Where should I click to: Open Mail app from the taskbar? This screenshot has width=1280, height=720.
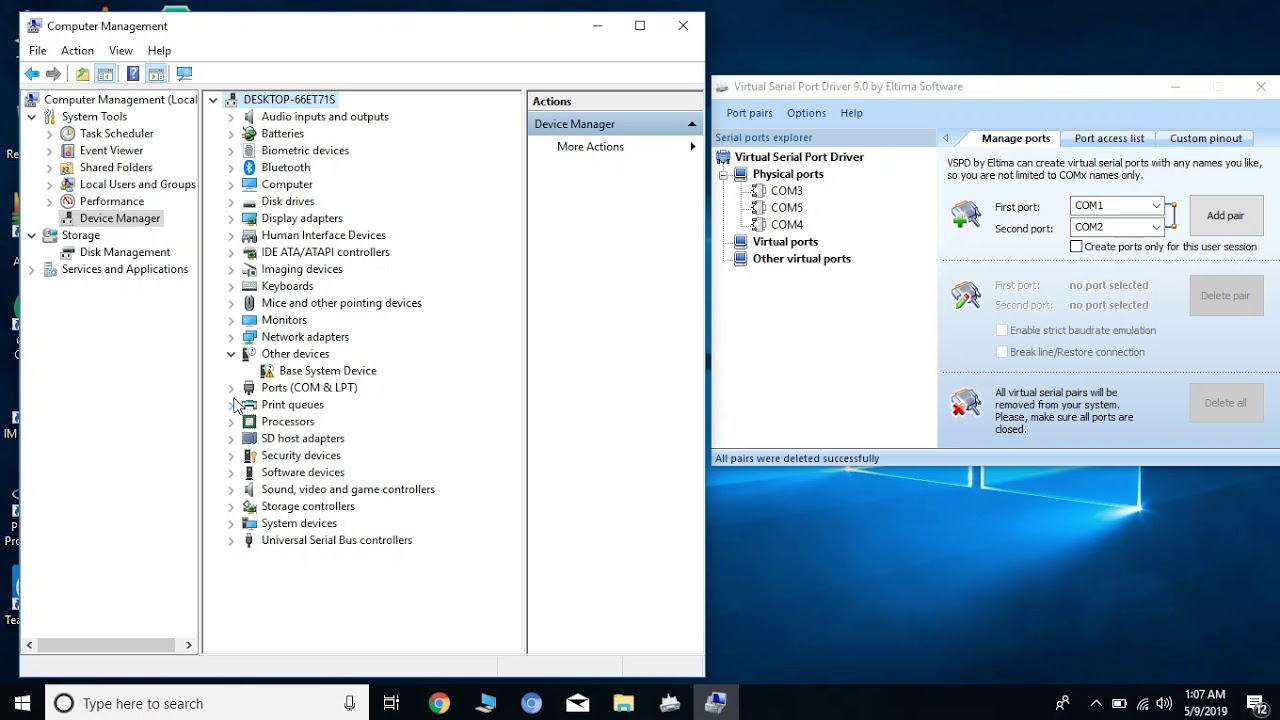coord(577,703)
